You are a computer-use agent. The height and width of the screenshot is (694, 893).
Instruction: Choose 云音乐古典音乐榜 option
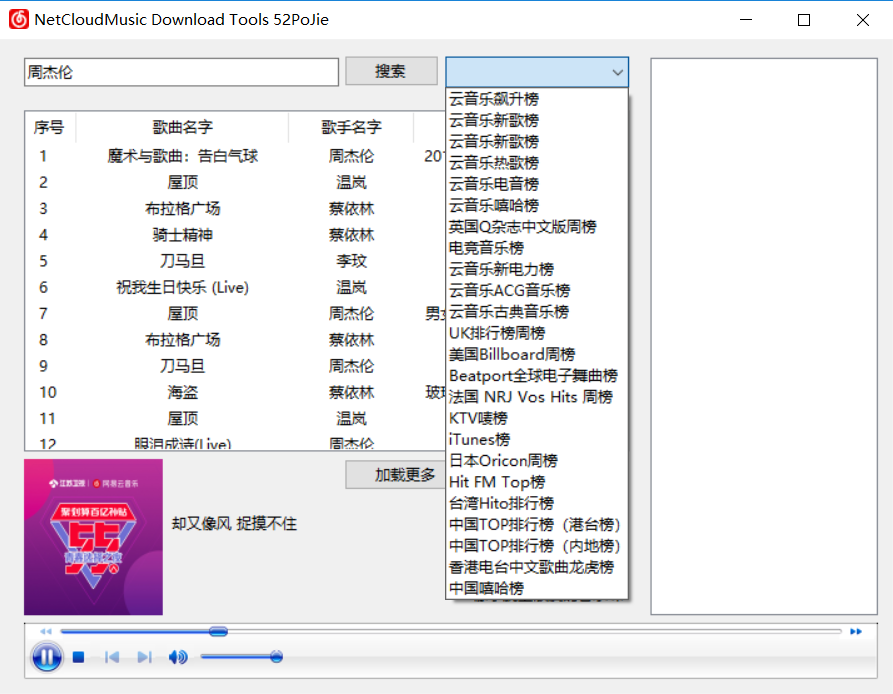coord(536,311)
